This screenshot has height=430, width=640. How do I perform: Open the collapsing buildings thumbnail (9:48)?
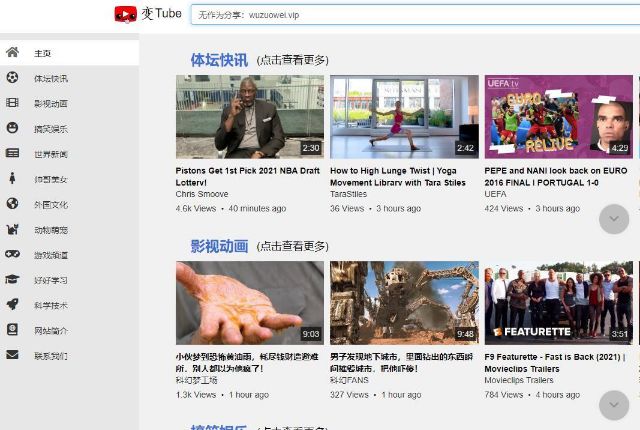click(404, 303)
